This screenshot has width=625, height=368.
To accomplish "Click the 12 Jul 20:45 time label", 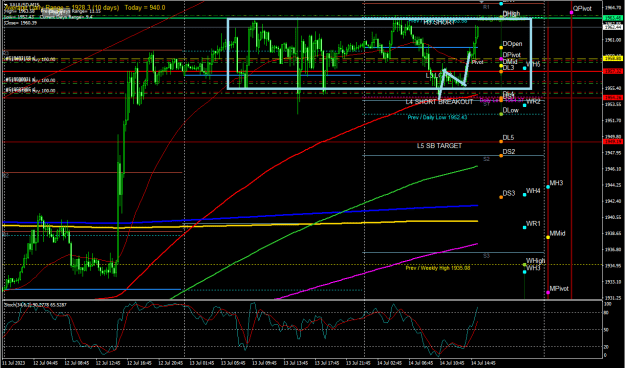I will click(171, 364).
